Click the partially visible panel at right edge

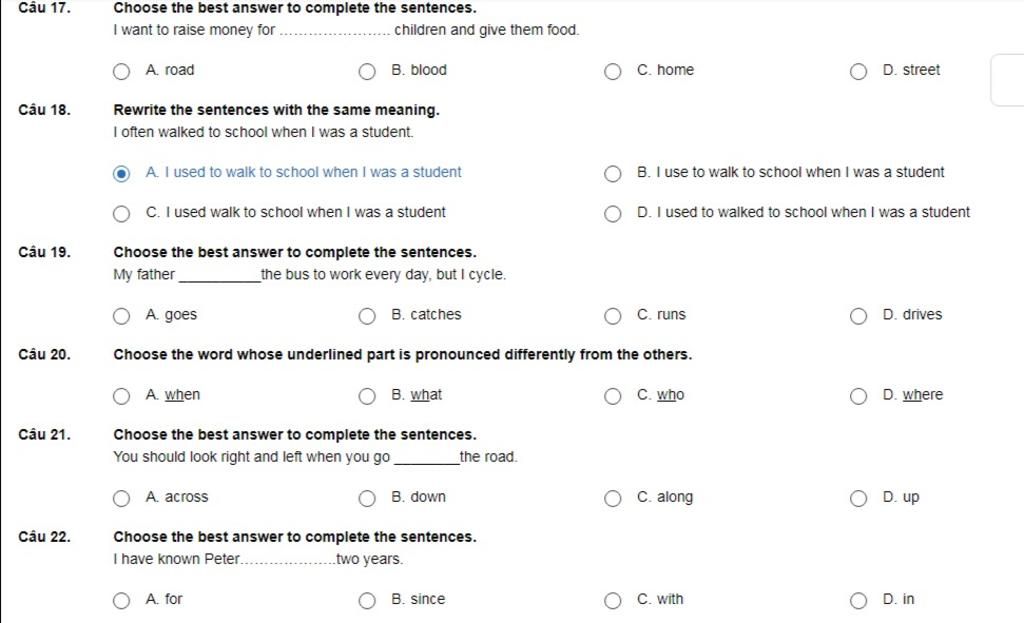1008,80
